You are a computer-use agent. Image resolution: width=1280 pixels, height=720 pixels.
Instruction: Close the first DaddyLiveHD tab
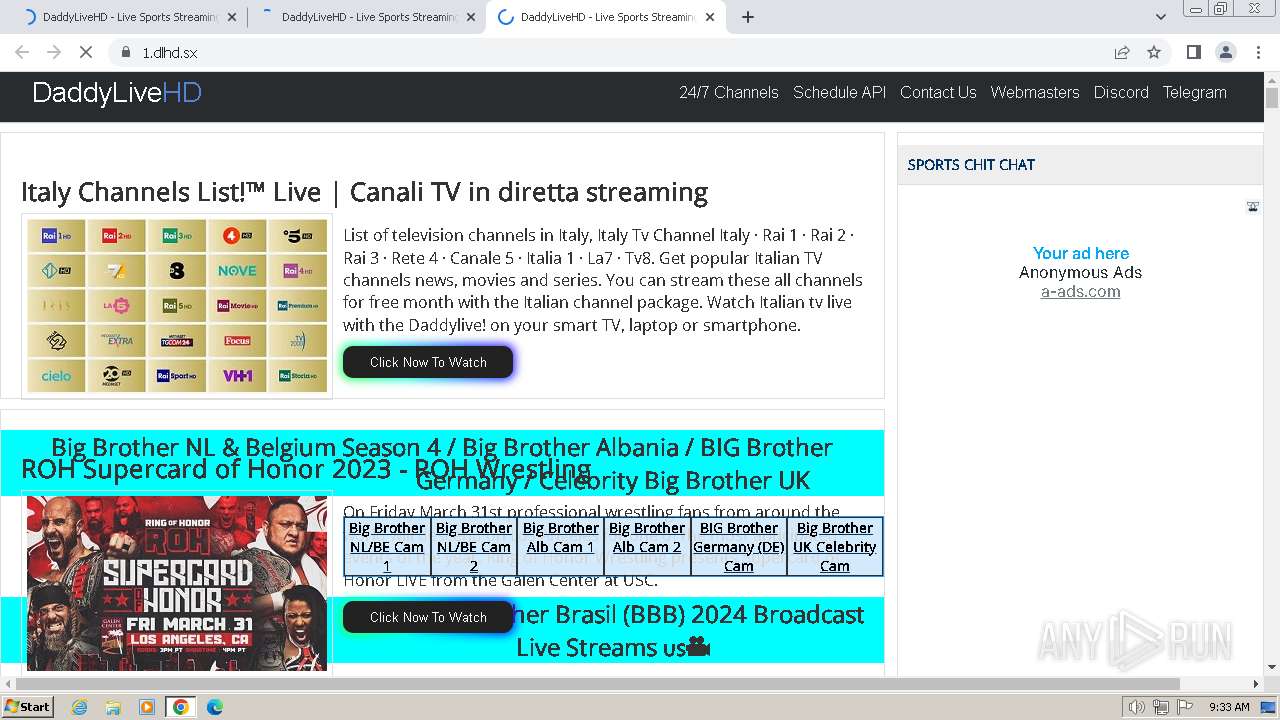[x=232, y=17]
